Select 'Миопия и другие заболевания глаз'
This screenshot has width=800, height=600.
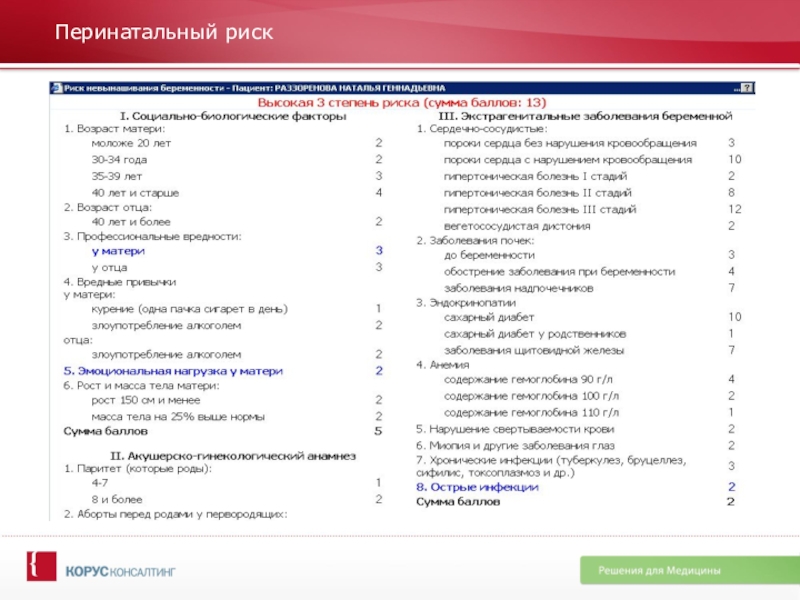pyautogui.click(x=515, y=446)
